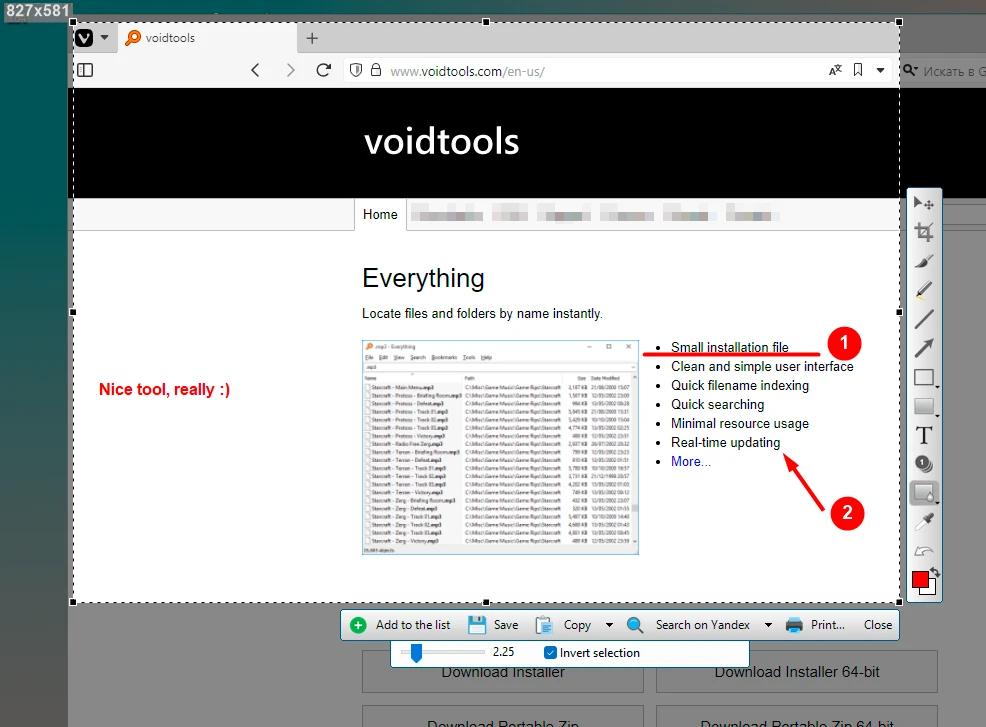The width and height of the screenshot is (986, 727).
Task: Uncheck the Invert selection checkbox
Action: [550, 653]
